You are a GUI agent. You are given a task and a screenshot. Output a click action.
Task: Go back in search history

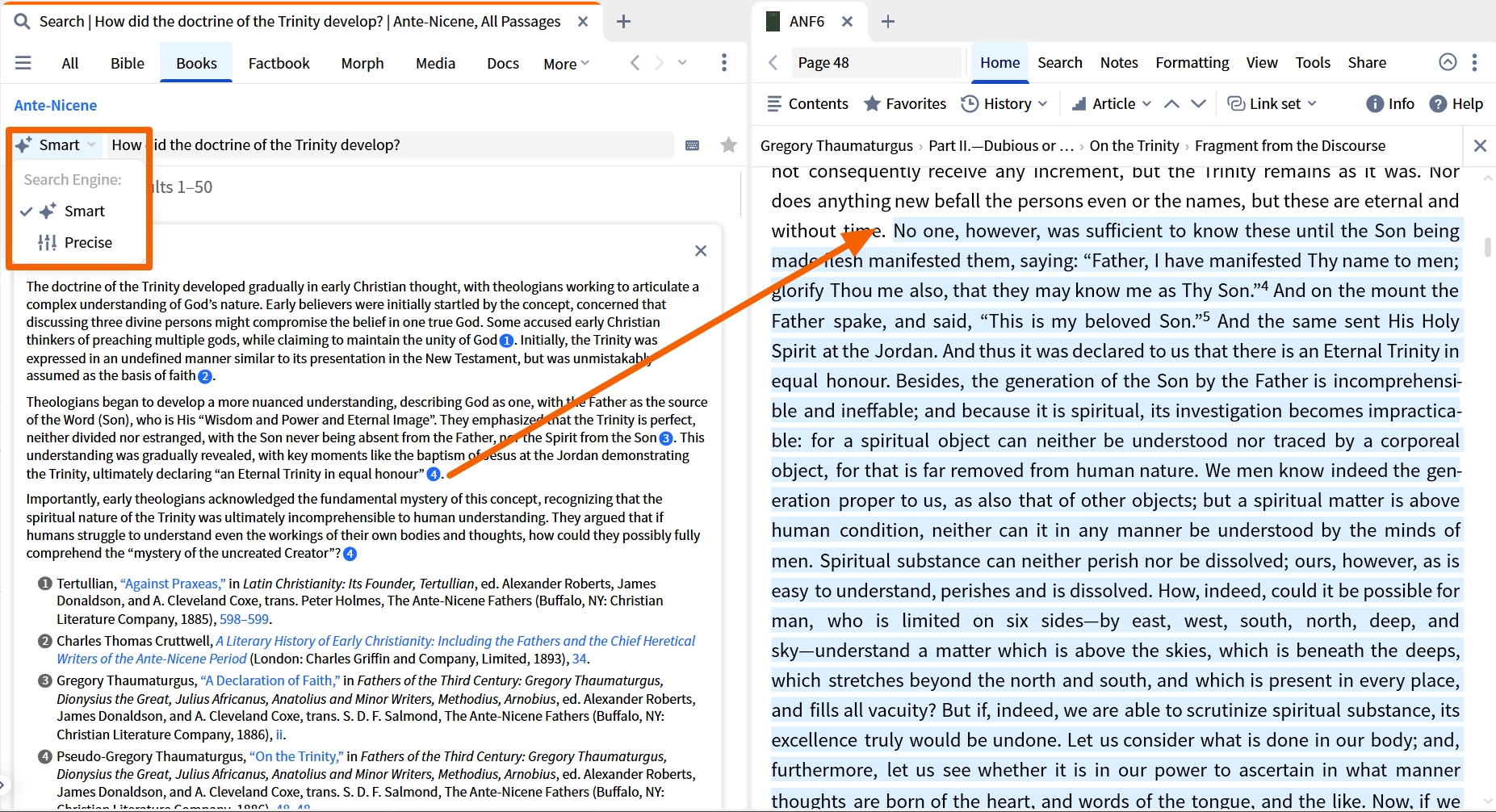click(635, 63)
